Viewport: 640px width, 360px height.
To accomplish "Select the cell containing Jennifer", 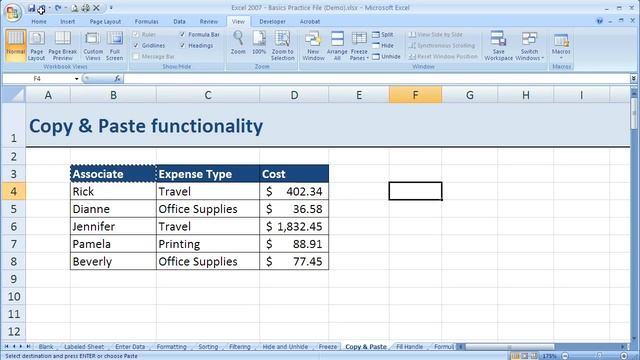I will pyautogui.click(x=113, y=226).
